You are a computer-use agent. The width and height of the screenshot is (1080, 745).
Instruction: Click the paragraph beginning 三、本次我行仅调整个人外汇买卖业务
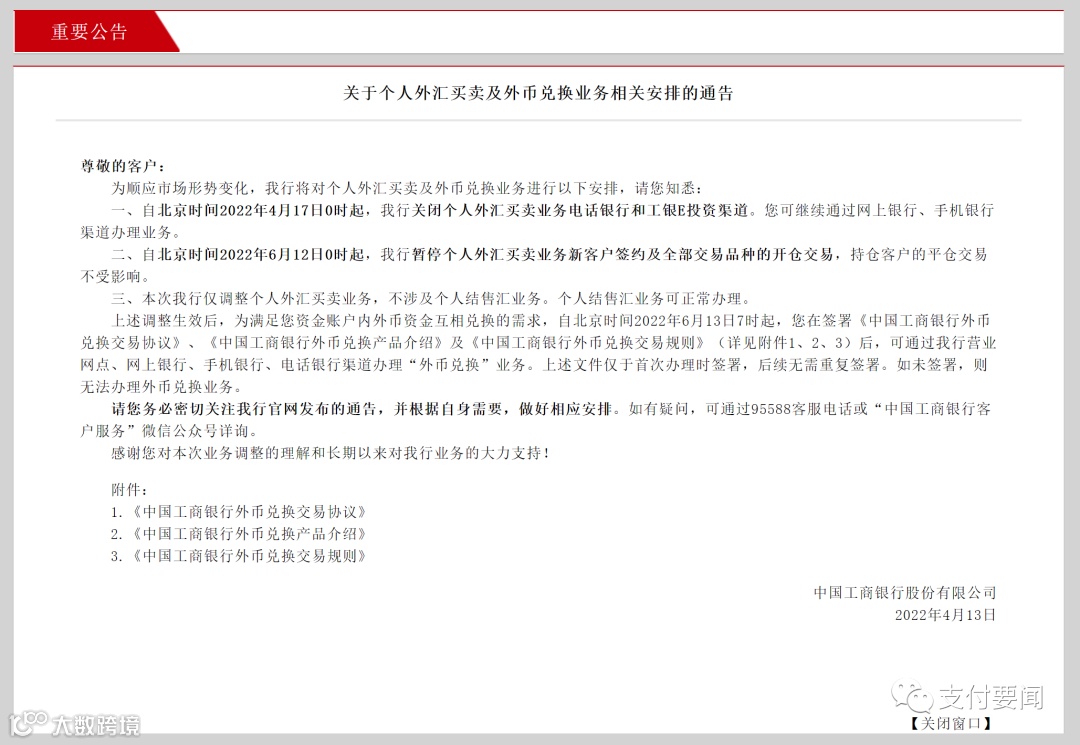point(430,298)
